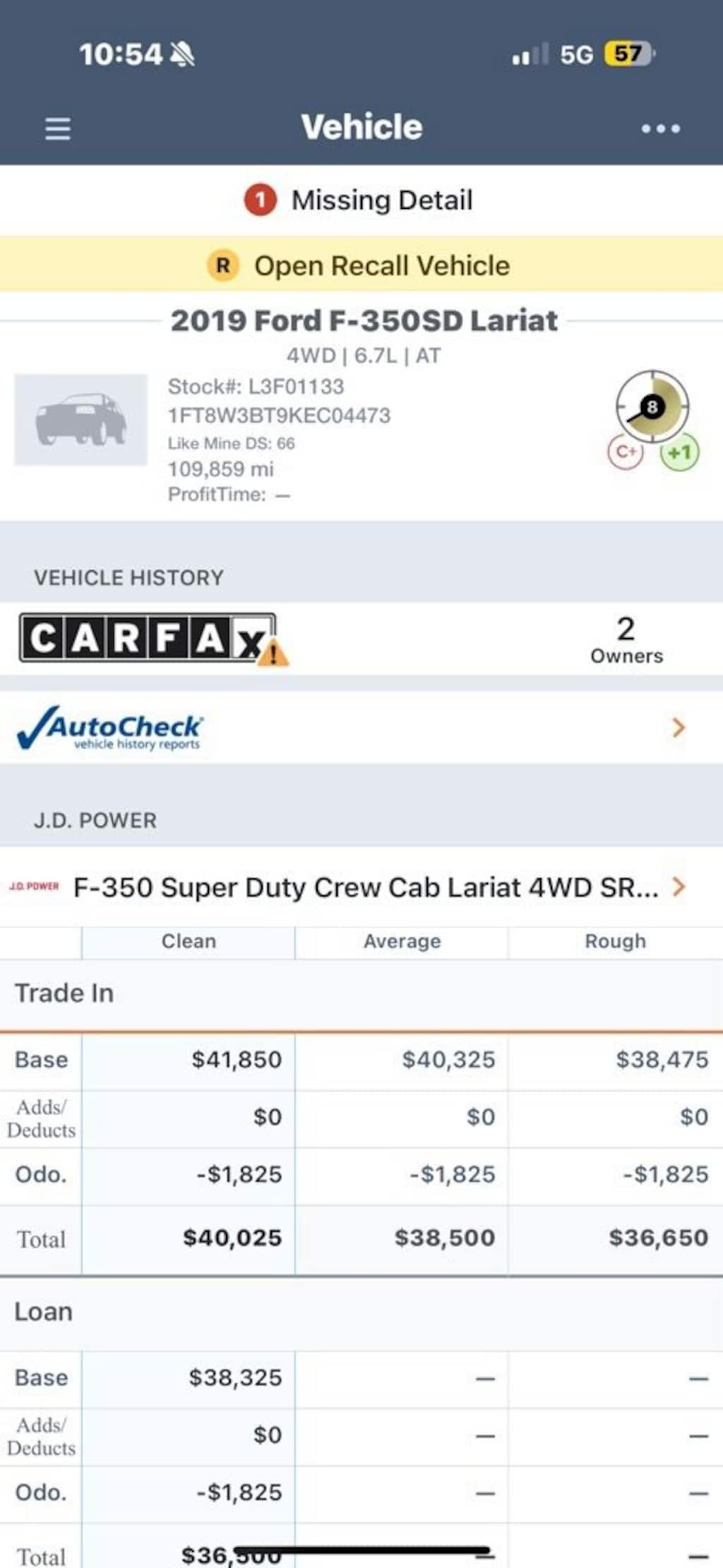Viewport: 723px width, 1568px height.
Task: Tap the Open Recall Vehicle banner
Action: pos(382,266)
